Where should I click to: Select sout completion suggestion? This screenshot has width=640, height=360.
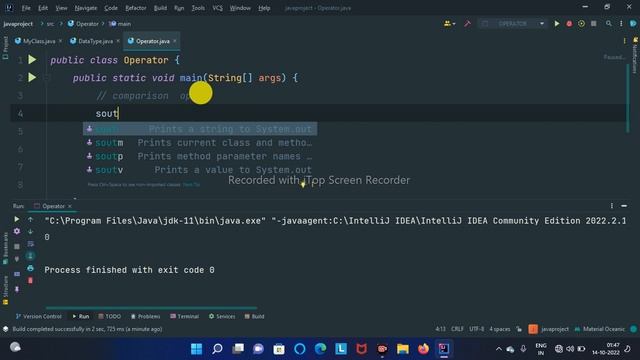coord(200,129)
